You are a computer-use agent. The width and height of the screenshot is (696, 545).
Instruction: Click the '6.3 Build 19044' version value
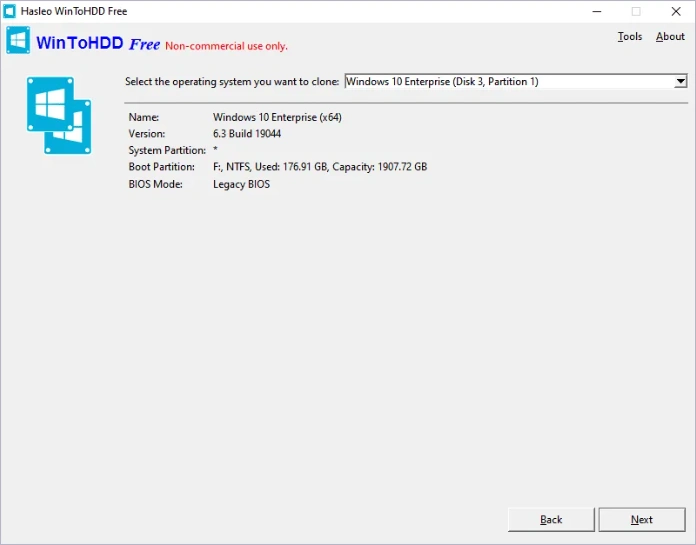pos(247,134)
